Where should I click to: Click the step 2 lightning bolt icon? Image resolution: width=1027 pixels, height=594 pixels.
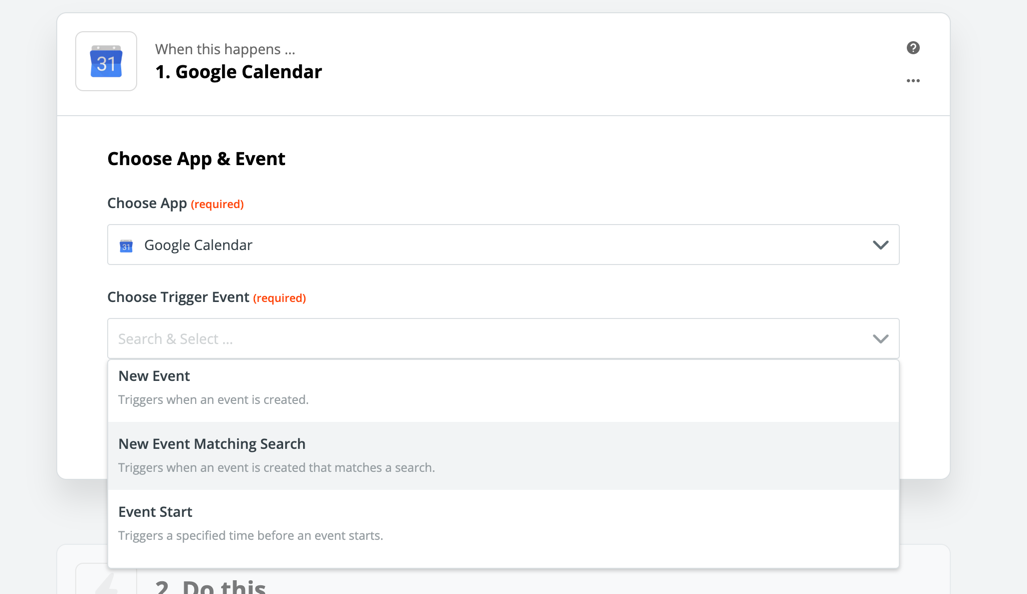106,582
